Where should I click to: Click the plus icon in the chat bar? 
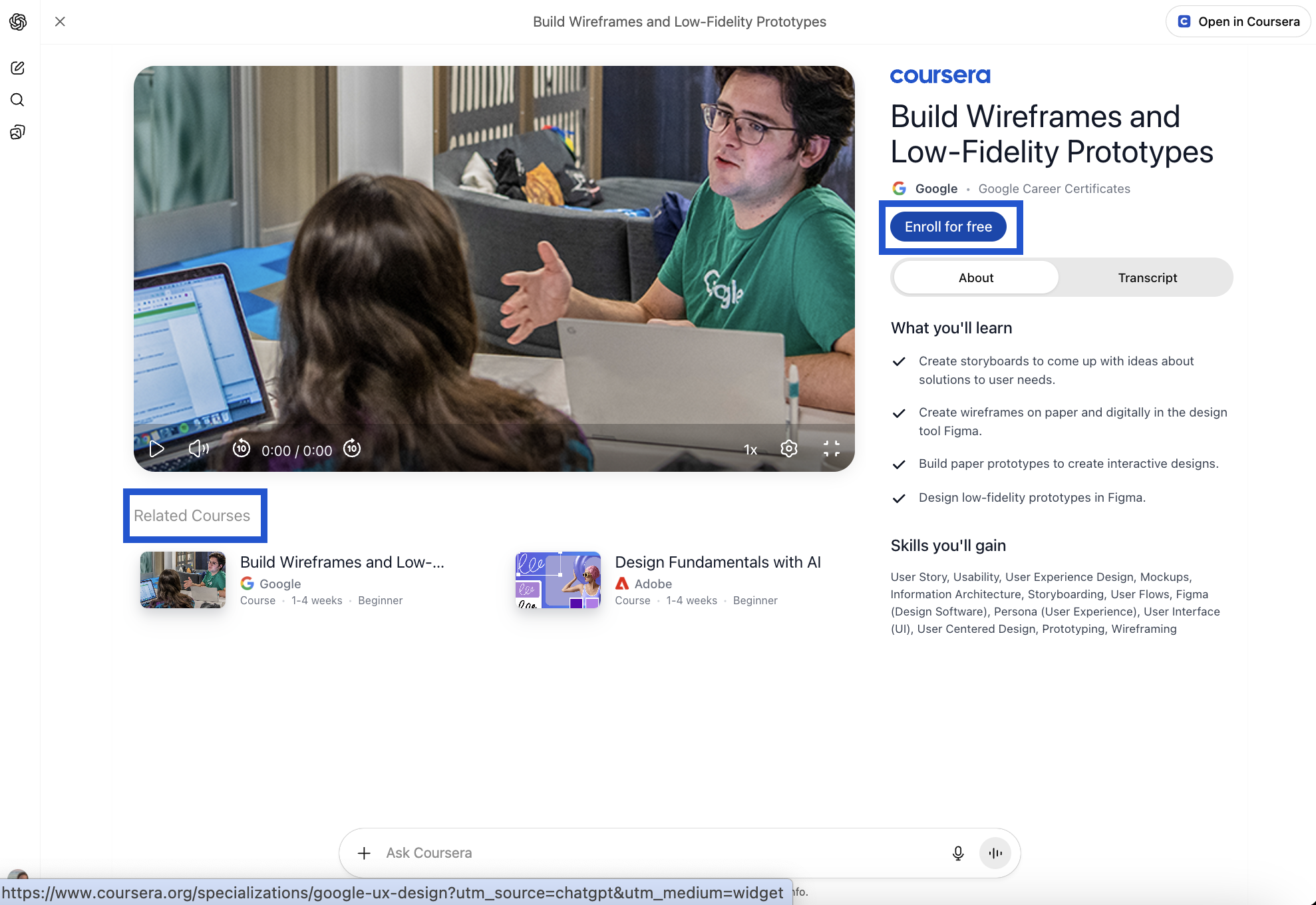[x=364, y=852]
